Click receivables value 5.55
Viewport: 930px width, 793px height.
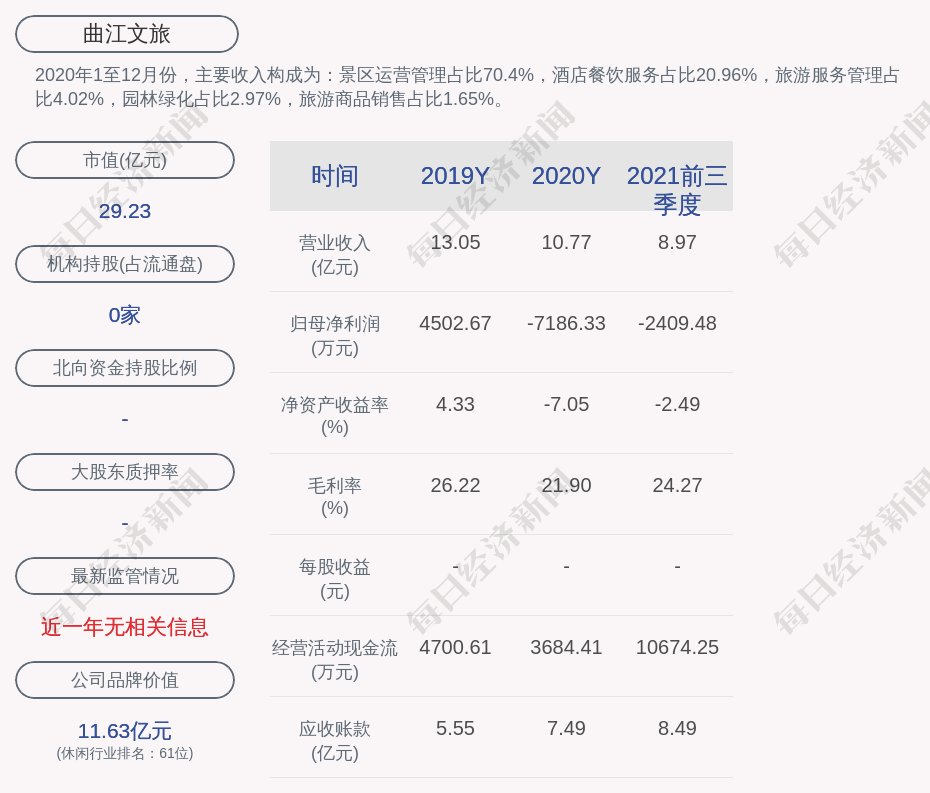coord(455,728)
